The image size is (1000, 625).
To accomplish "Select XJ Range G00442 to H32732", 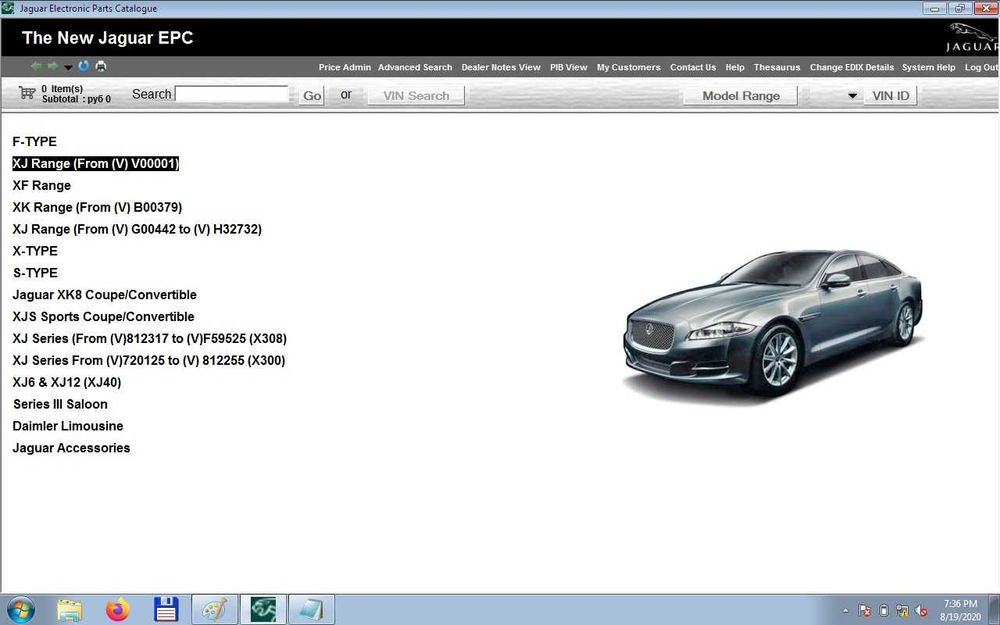I will tap(137, 229).
